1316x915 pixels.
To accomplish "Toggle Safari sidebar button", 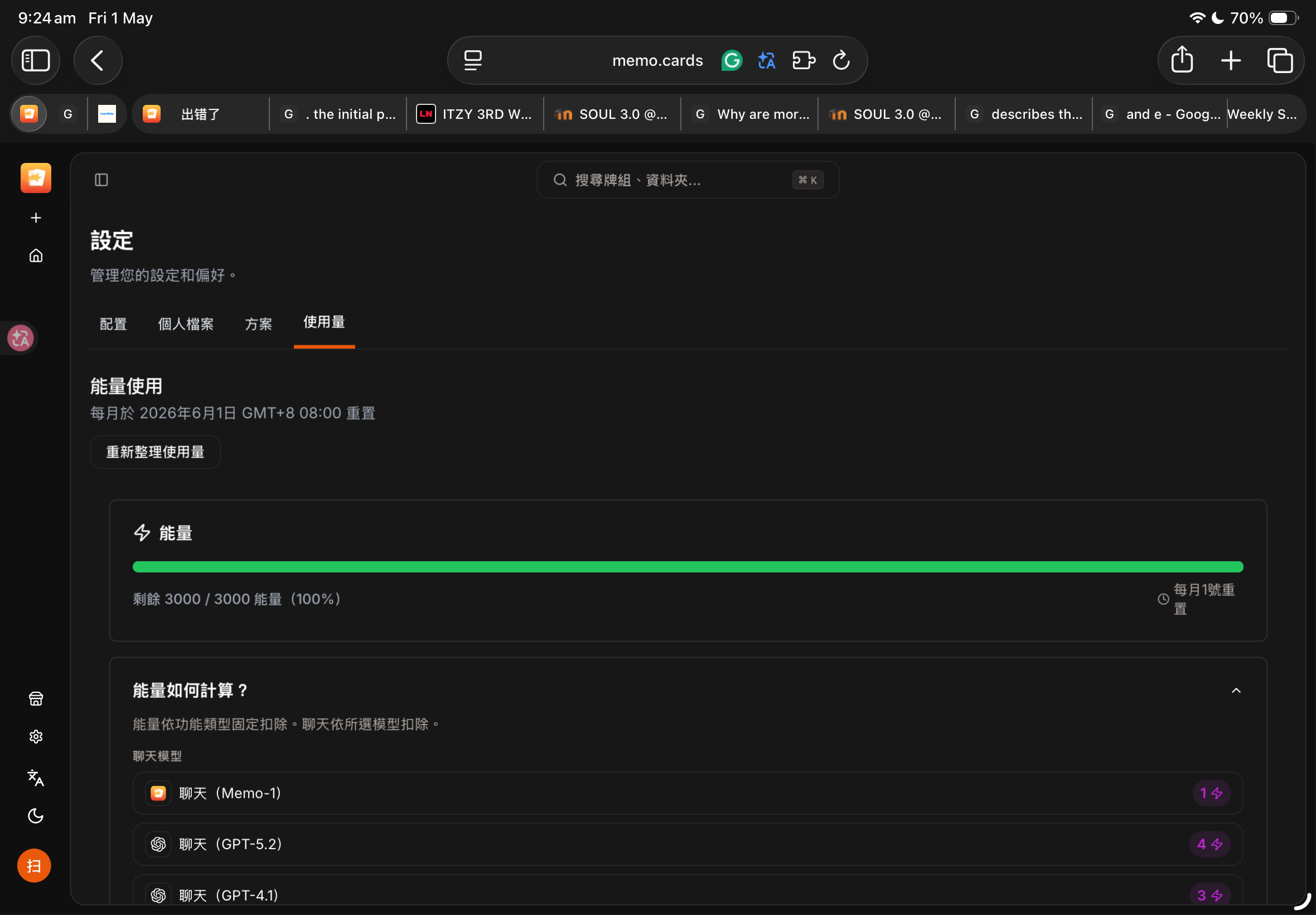I will click(x=36, y=60).
